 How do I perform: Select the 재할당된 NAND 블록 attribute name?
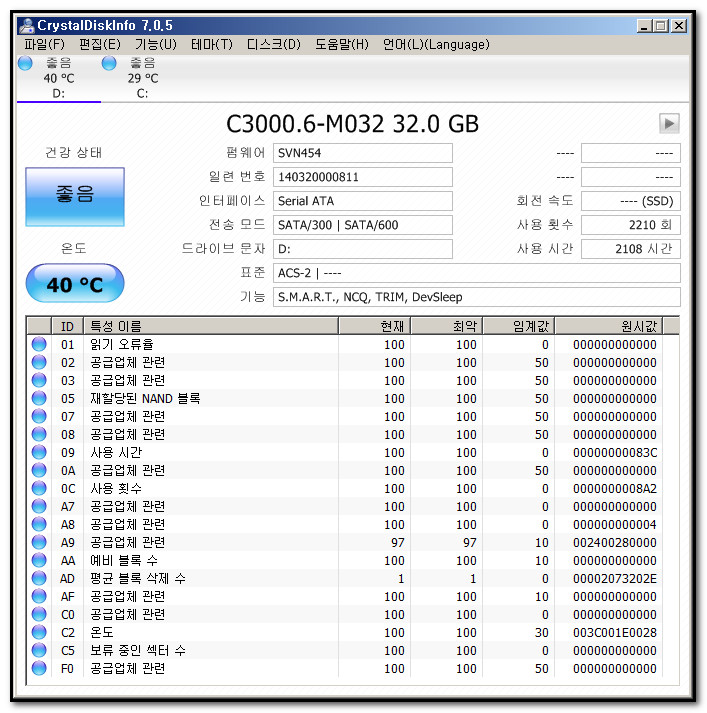[x=145, y=398]
